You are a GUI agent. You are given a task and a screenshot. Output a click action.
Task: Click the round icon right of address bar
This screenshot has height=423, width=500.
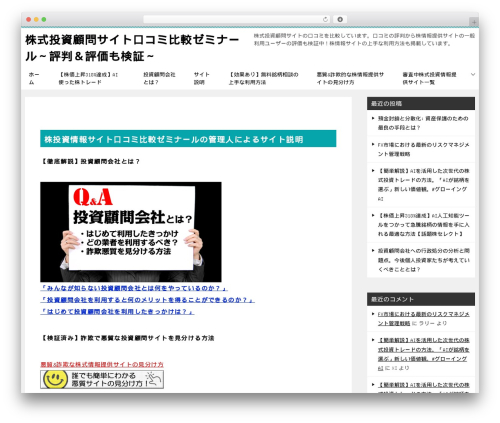[340, 20]
